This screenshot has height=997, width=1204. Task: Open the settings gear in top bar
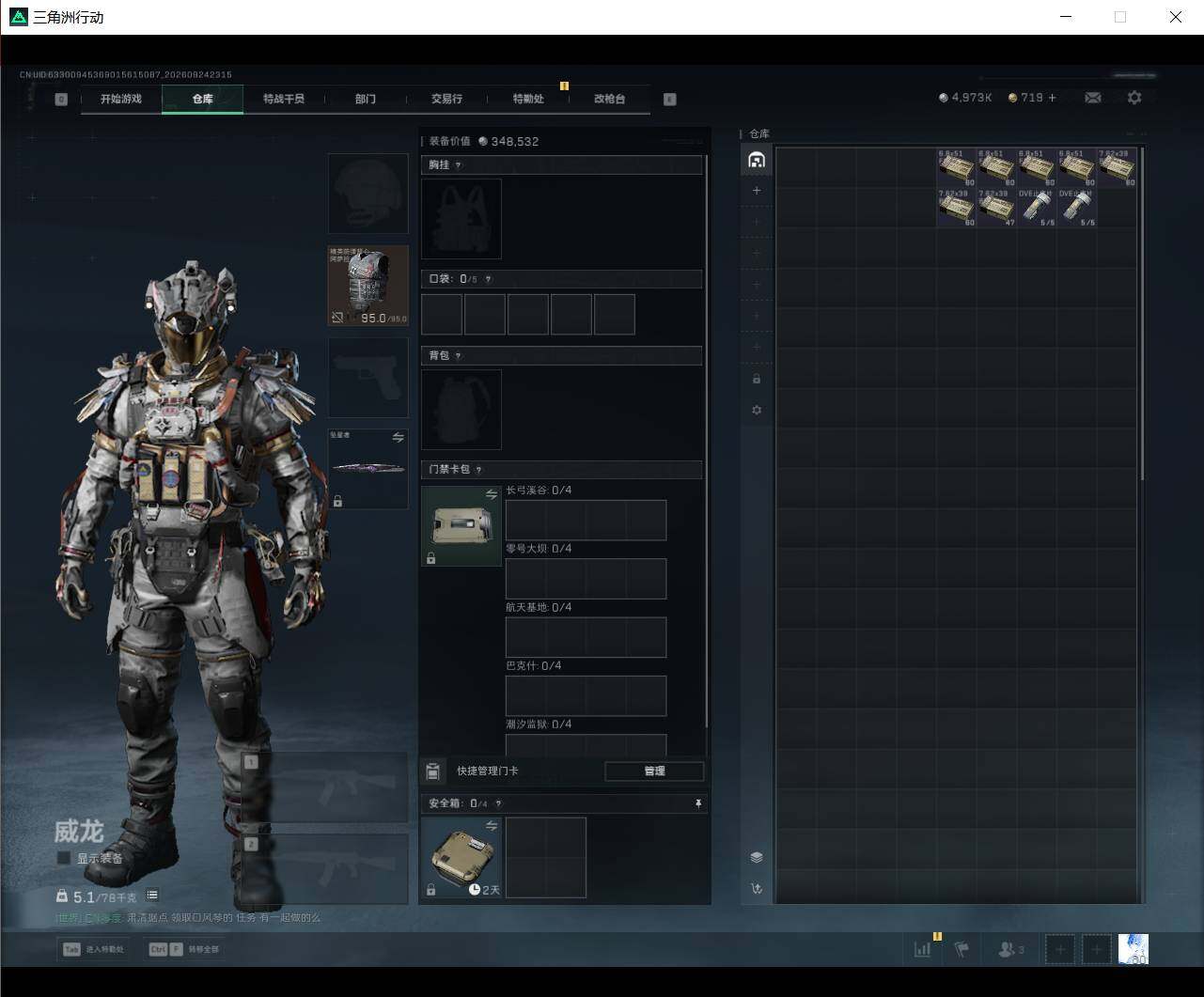pos(1134,98)
